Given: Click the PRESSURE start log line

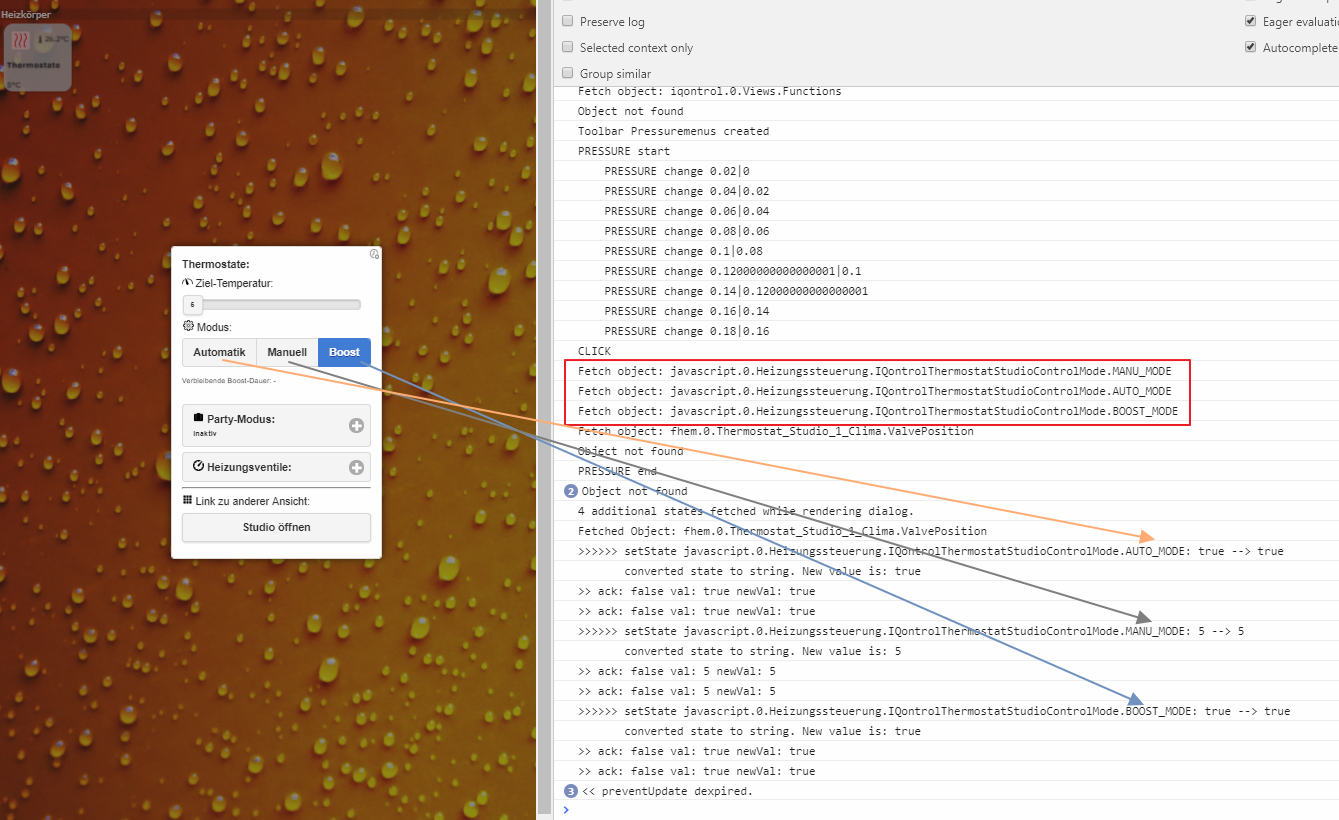Looking at the screenshot, I should click(x=624, y=151).
